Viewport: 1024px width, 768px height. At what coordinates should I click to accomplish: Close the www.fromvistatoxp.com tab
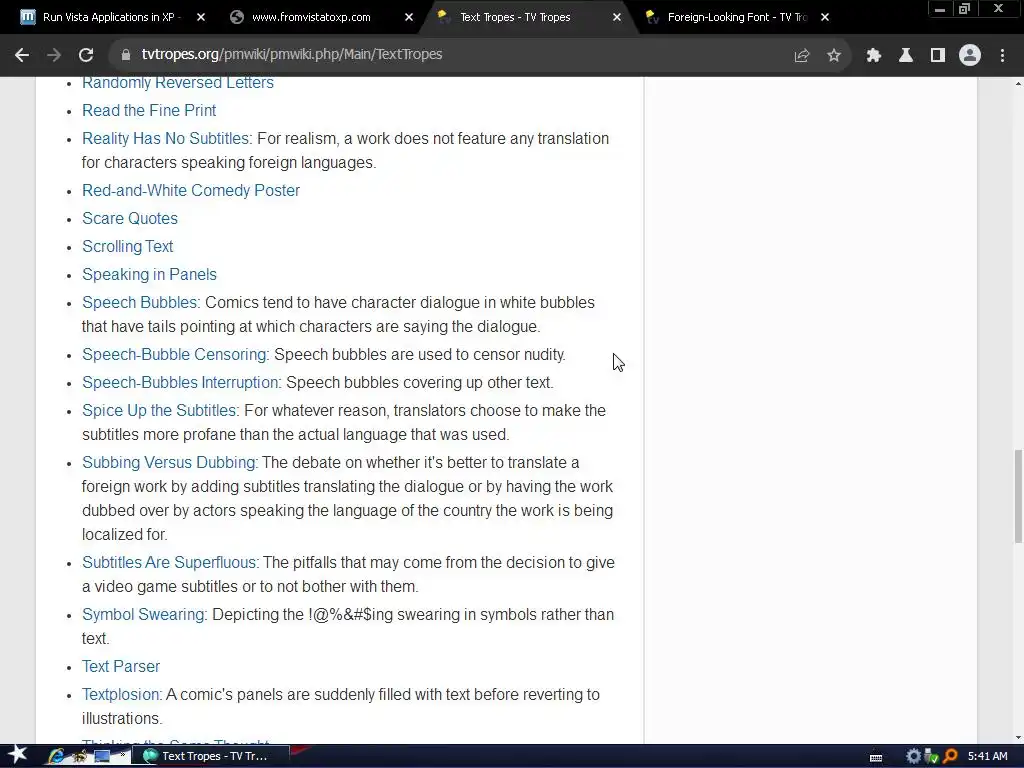tap(409, 17)
